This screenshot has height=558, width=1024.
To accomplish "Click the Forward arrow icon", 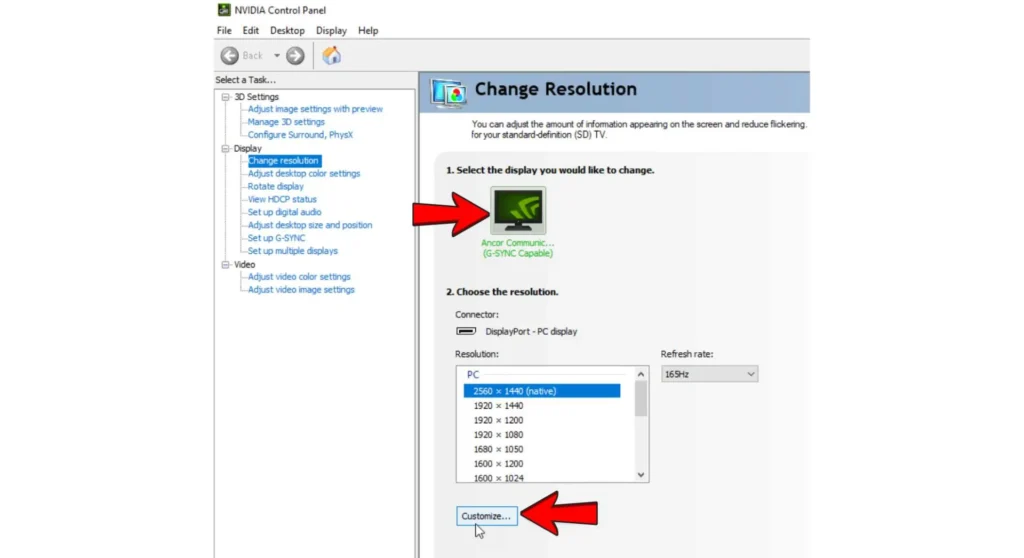I will tap(295, 56).
